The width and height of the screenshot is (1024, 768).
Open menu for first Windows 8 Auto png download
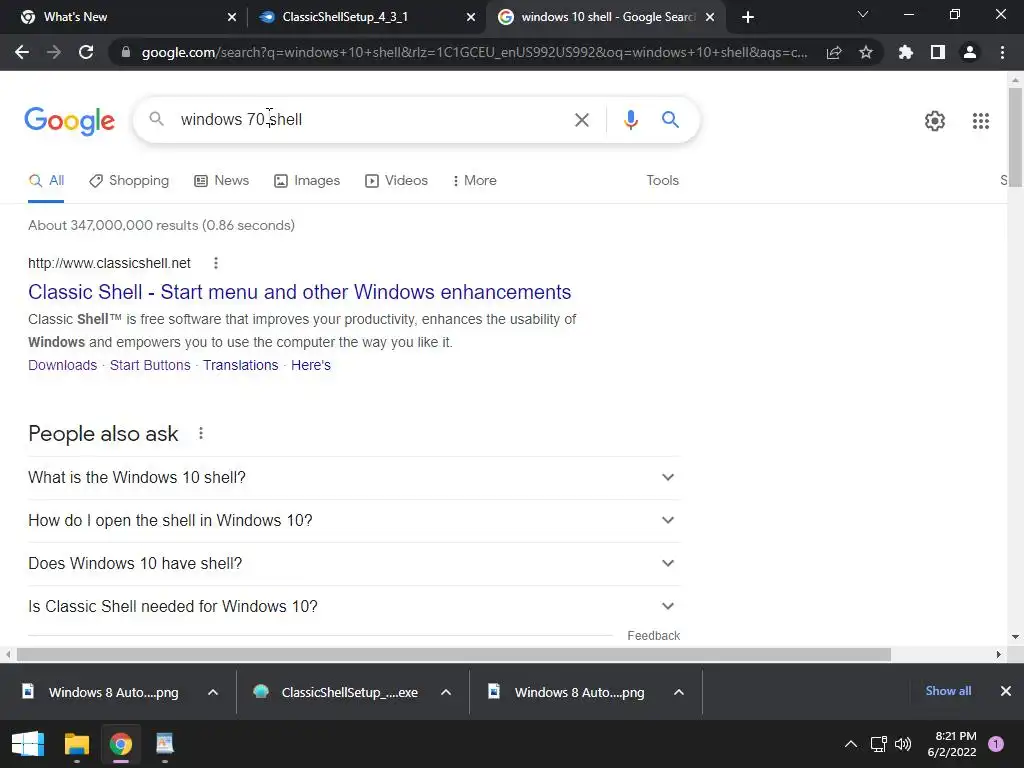tap(213, 692)
